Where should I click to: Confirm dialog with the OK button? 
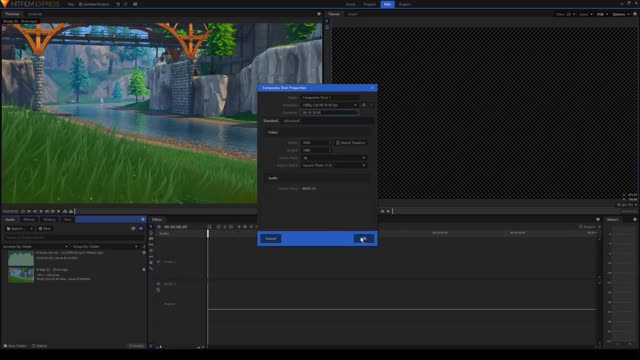(364, 239)
